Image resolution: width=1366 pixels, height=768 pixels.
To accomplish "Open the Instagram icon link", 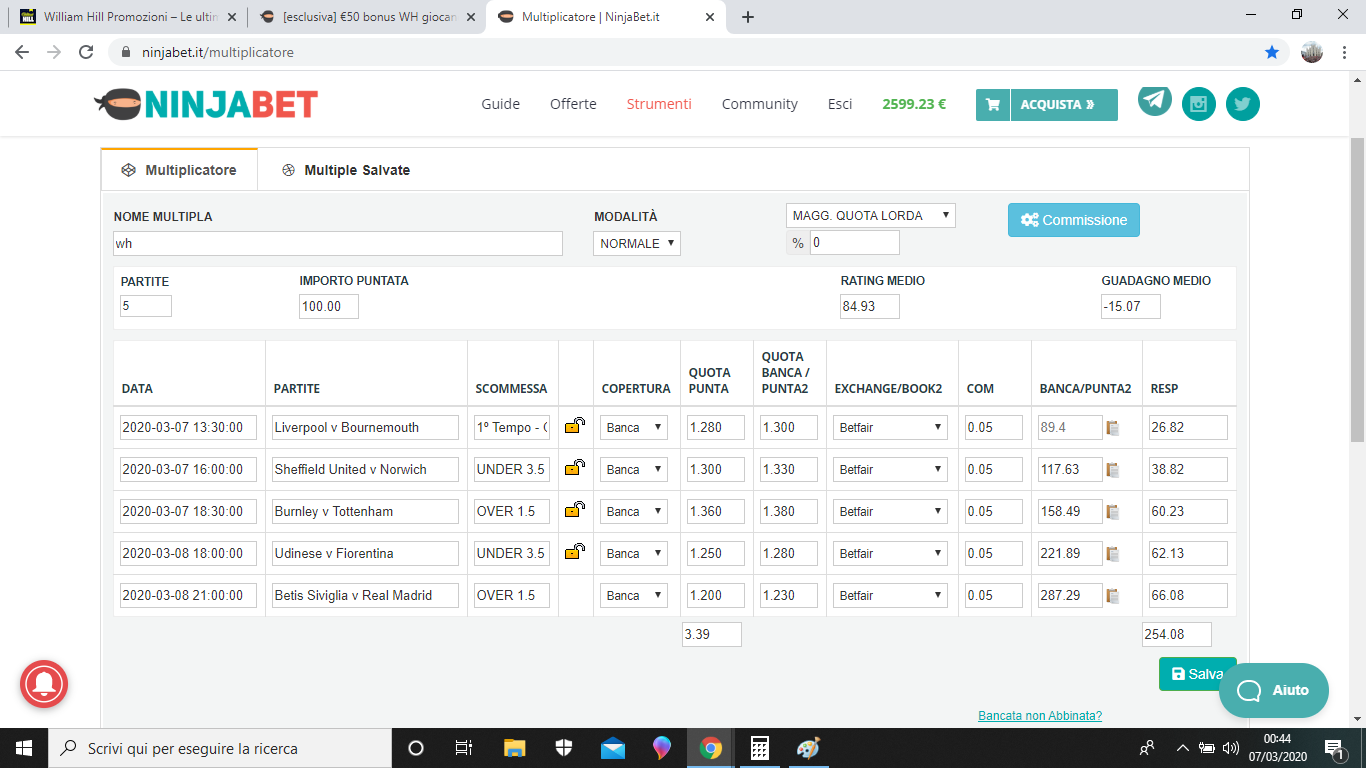I will (1199, 104).
